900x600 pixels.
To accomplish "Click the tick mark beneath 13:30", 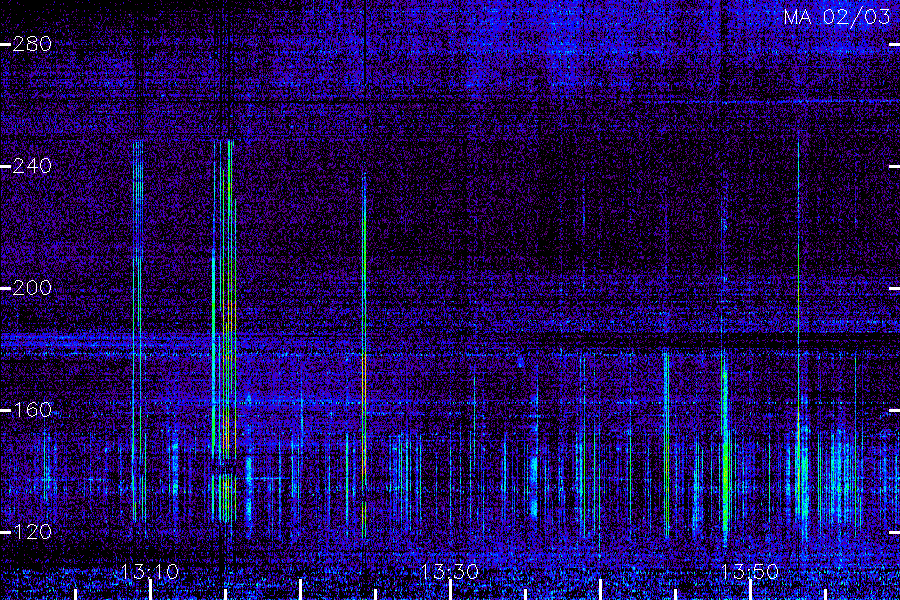I will click(x=450, y=590).
